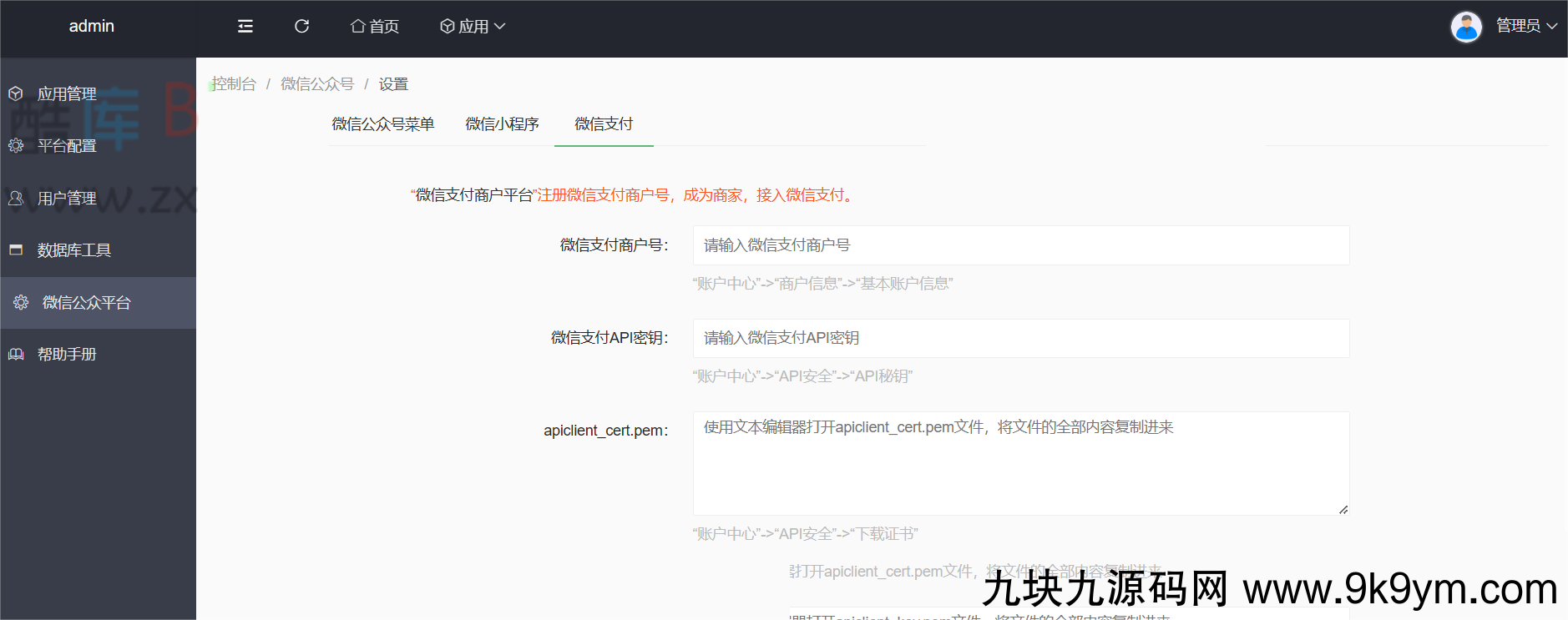Click the administrator avatar image

click(1466, 27)
